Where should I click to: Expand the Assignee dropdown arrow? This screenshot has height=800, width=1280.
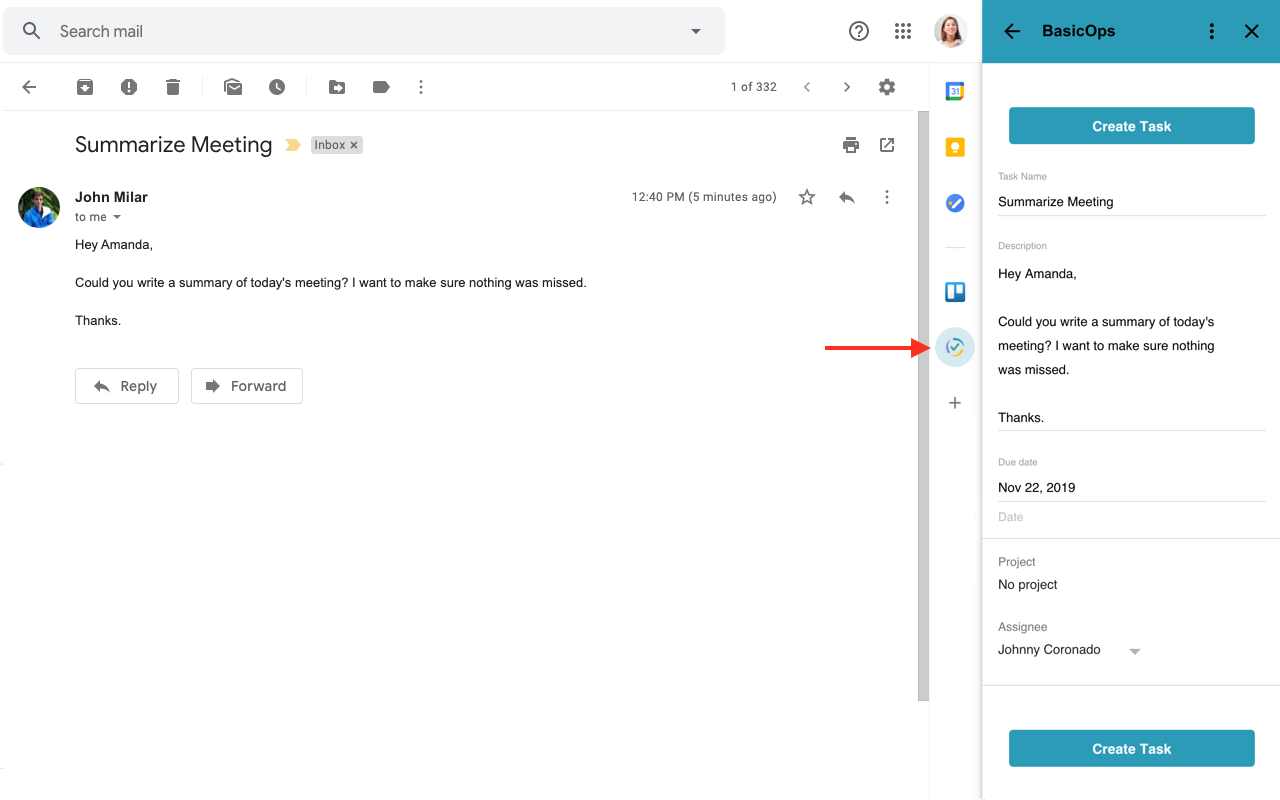click(x=1134, y=651)
